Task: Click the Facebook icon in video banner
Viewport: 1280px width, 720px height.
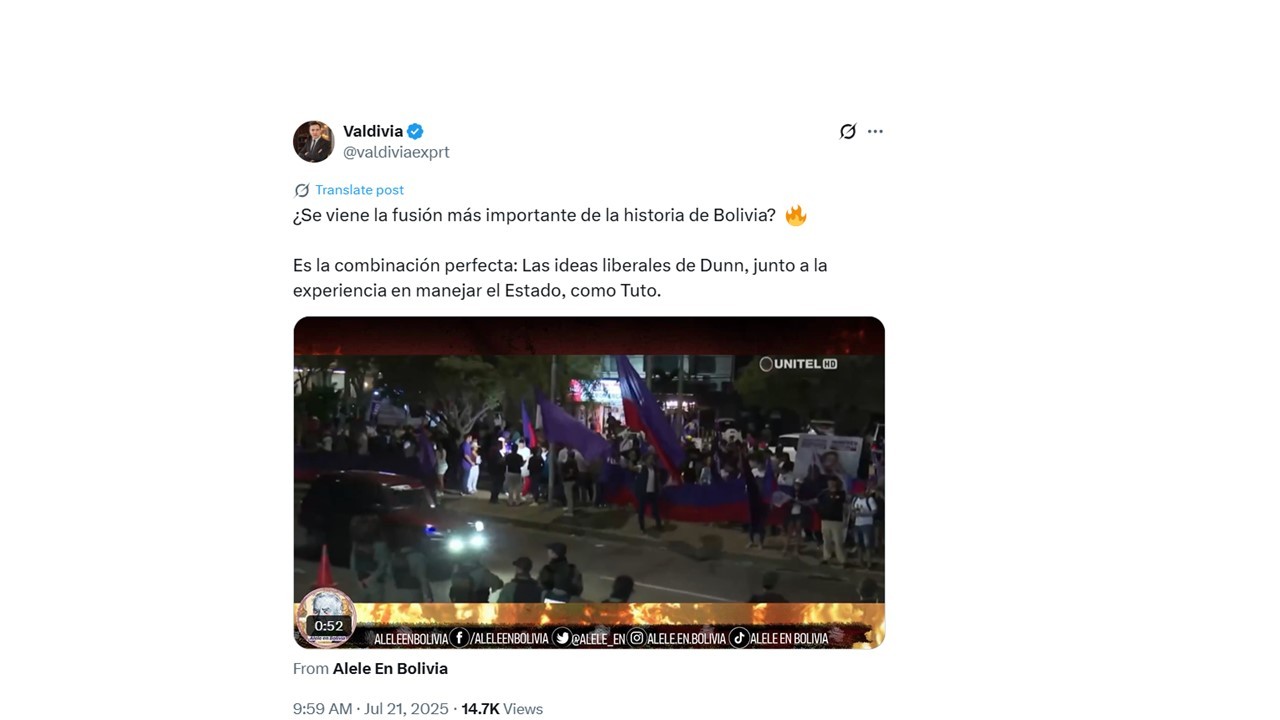Action: point(459,638)
